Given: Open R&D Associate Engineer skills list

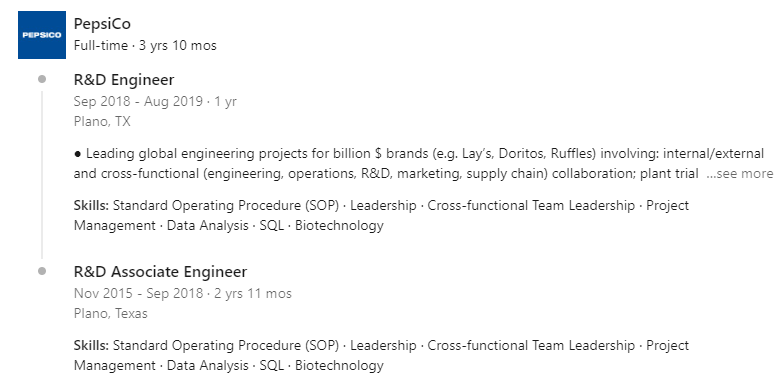Looking at the screenshot, I should (381, 356).
